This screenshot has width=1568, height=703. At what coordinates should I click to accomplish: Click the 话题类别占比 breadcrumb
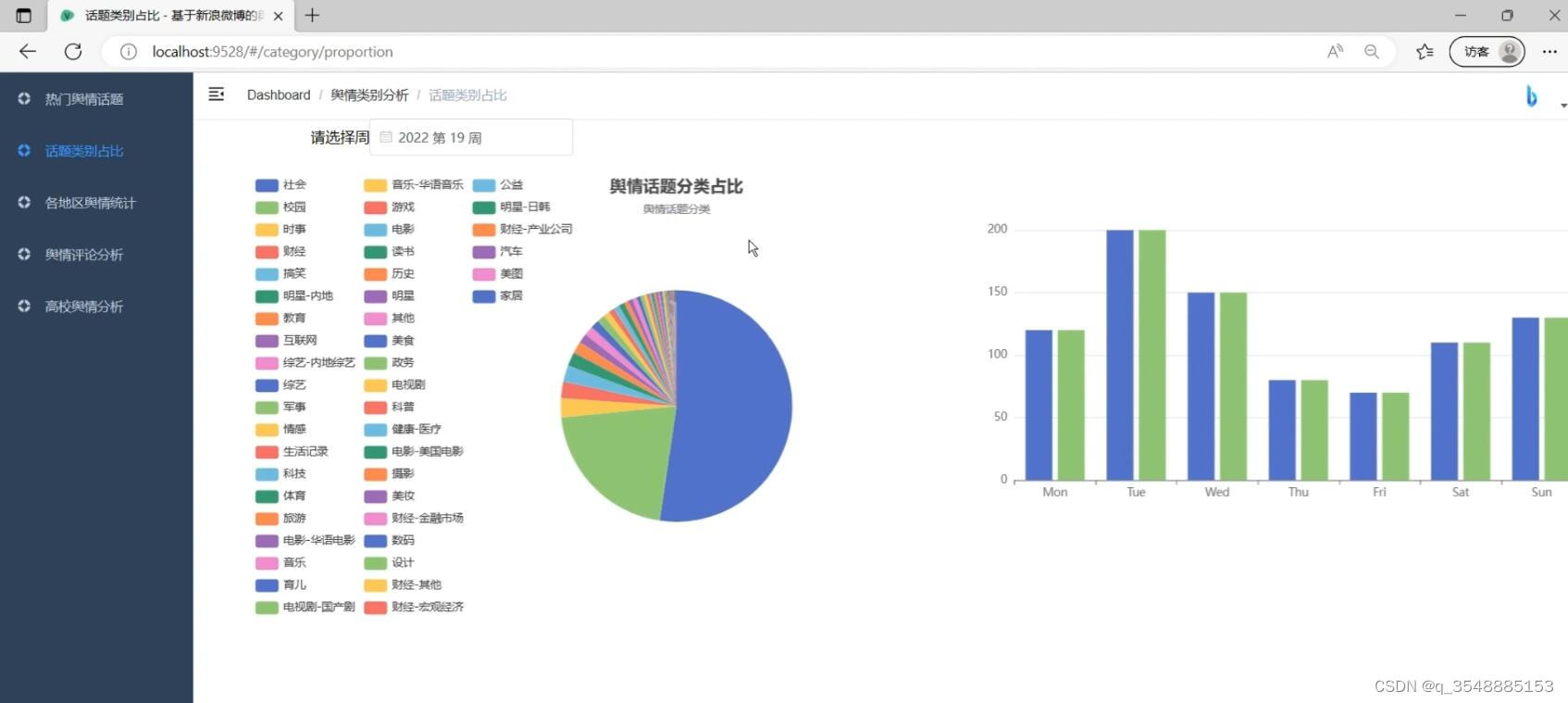467,94
